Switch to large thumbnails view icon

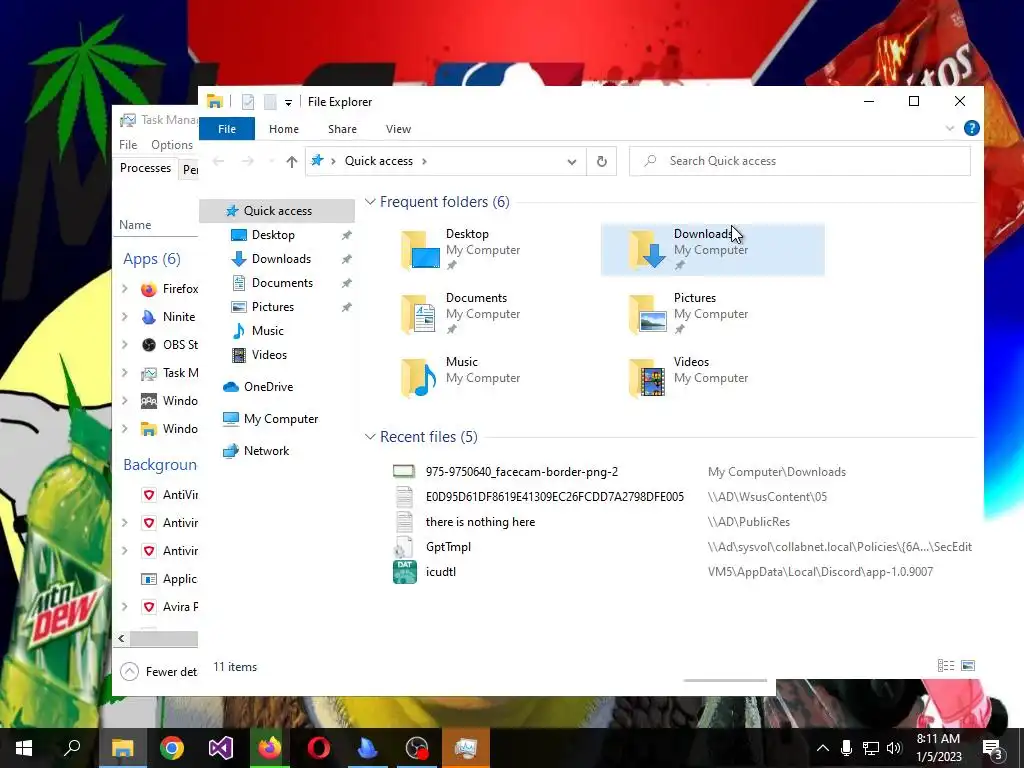968,665
